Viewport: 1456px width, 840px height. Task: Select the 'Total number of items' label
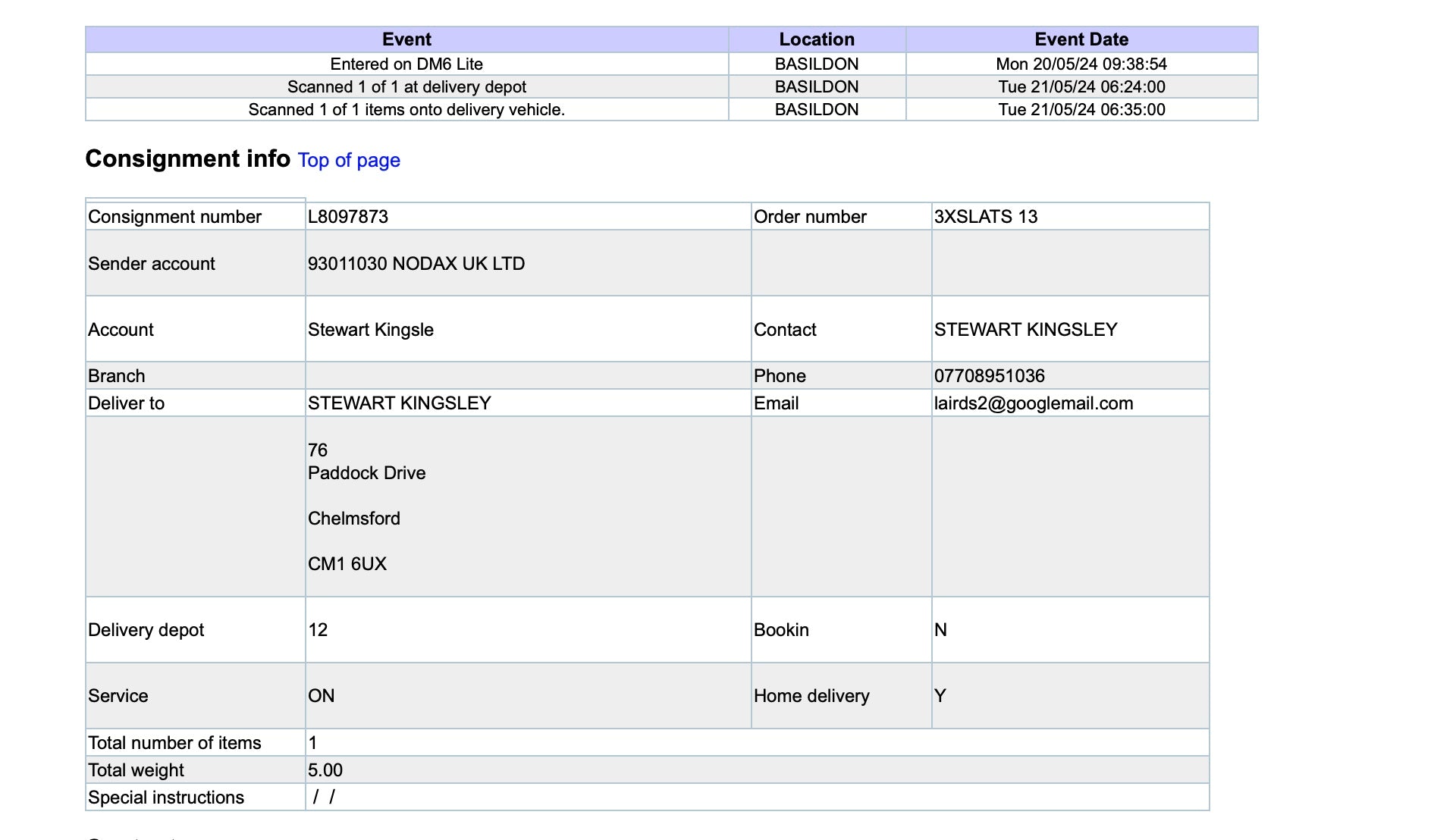[174, 743]
